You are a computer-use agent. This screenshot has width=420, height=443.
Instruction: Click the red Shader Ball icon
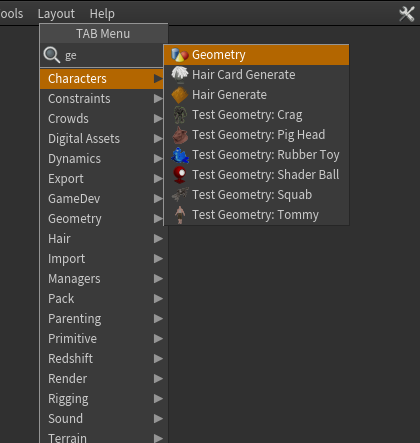click(x=180, y=175)
